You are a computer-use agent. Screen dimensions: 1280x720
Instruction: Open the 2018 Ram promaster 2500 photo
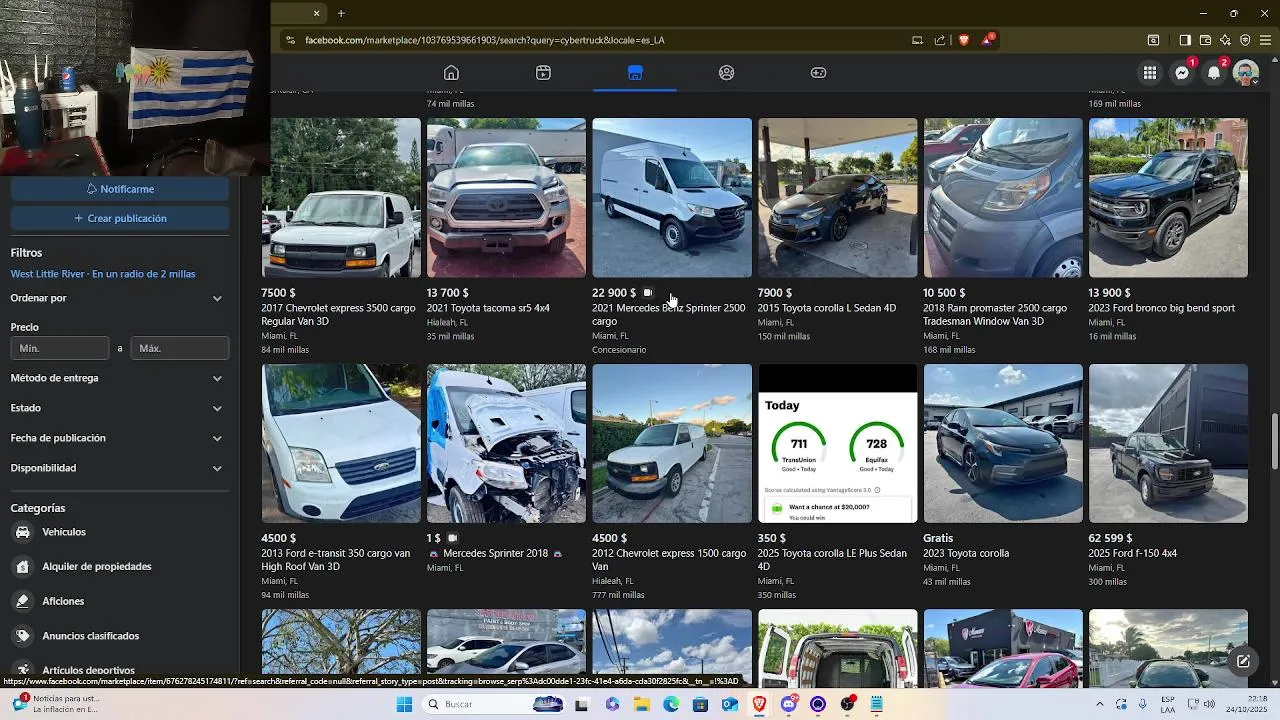click(1003, 198)
